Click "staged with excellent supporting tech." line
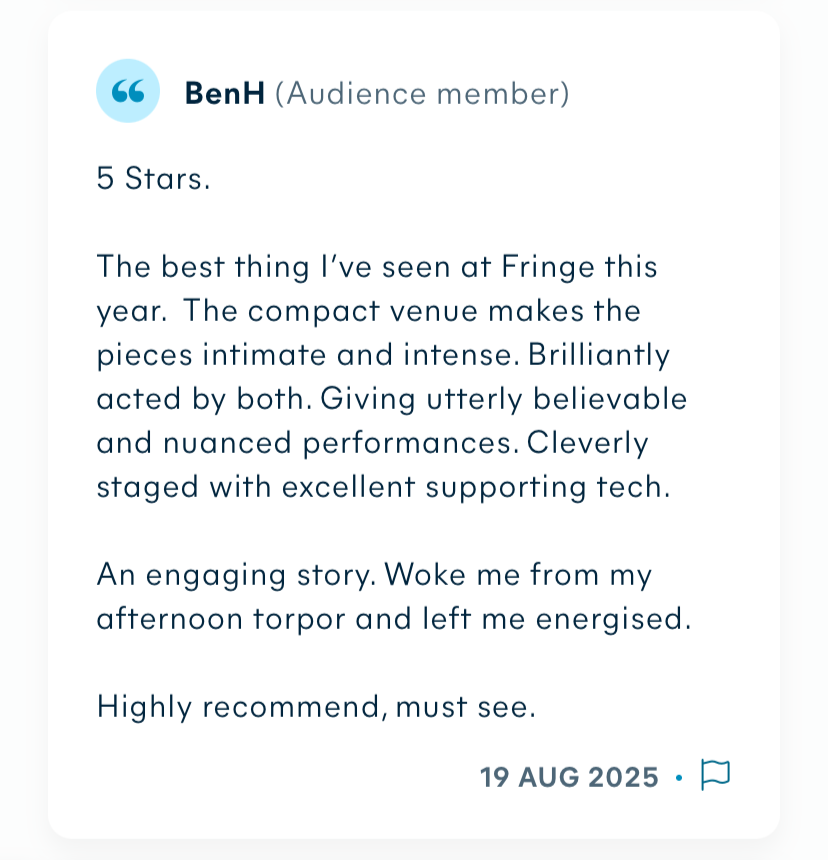 [382, 487]
